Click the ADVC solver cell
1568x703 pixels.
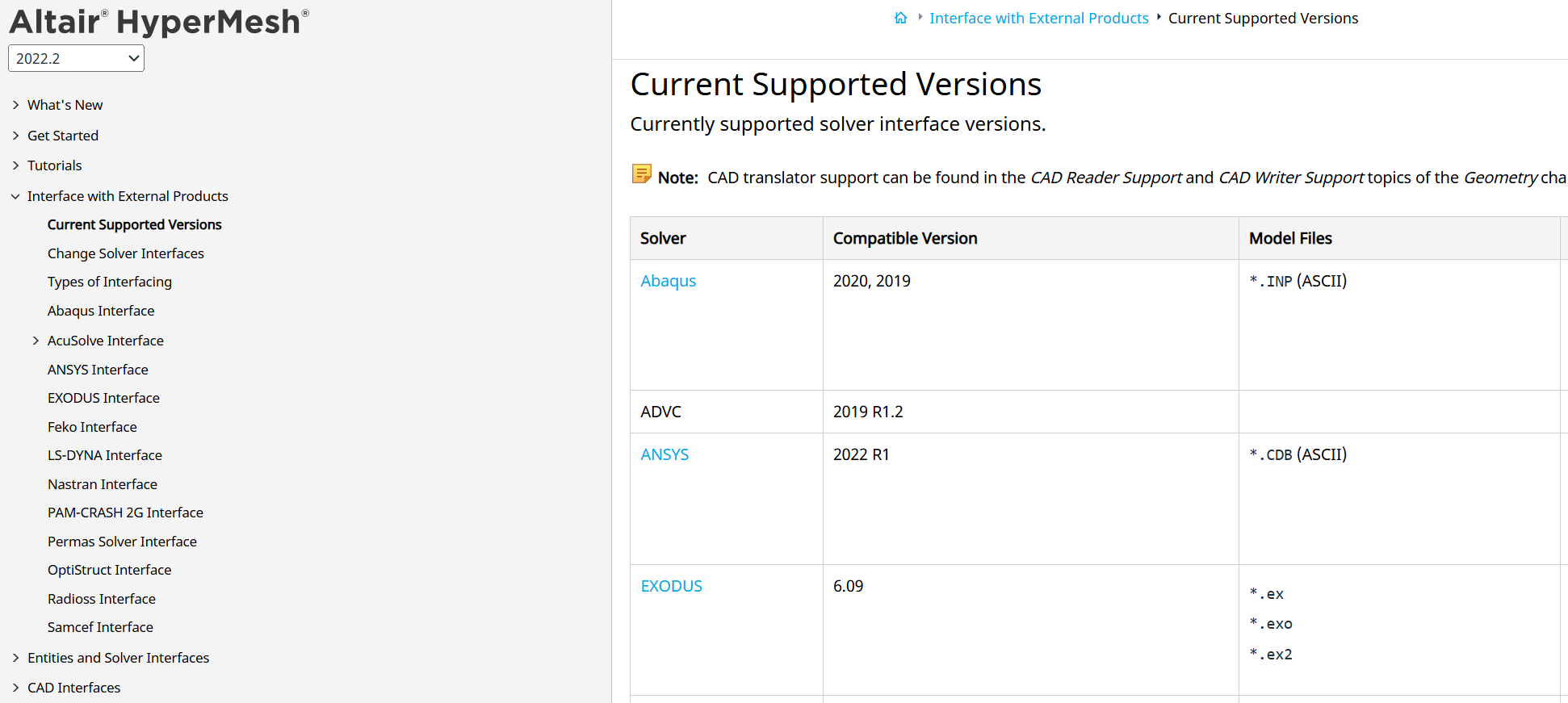coord(727,412)
